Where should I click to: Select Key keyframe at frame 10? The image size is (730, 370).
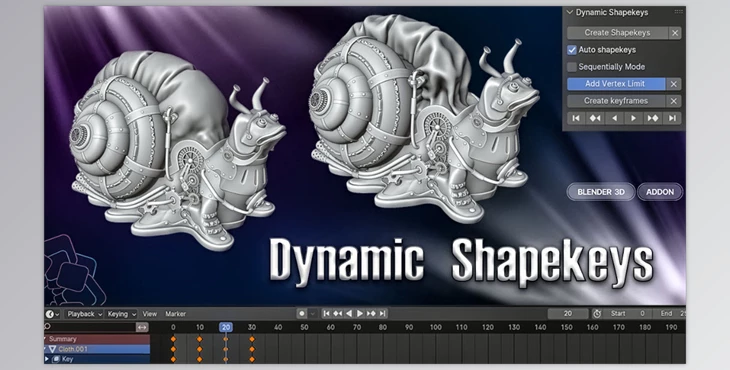coord(199,359)
